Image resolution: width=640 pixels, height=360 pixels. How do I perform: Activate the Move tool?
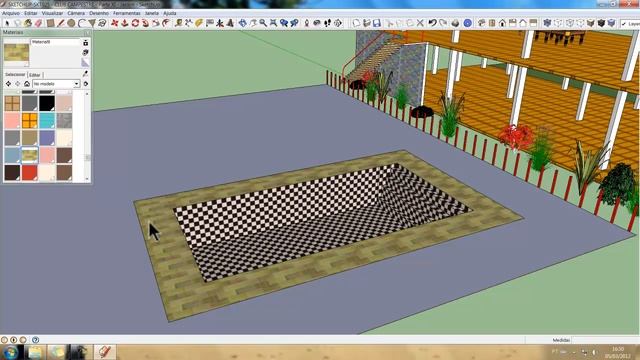pos(114,23)
